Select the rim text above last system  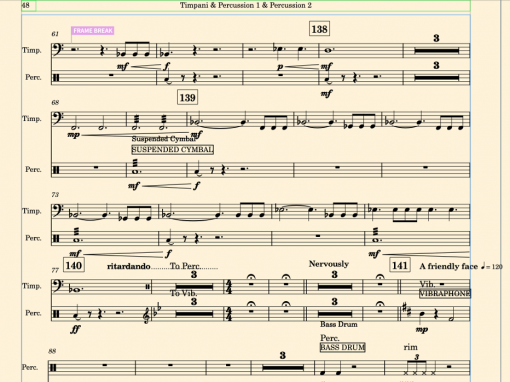click(x=410, y=347)
